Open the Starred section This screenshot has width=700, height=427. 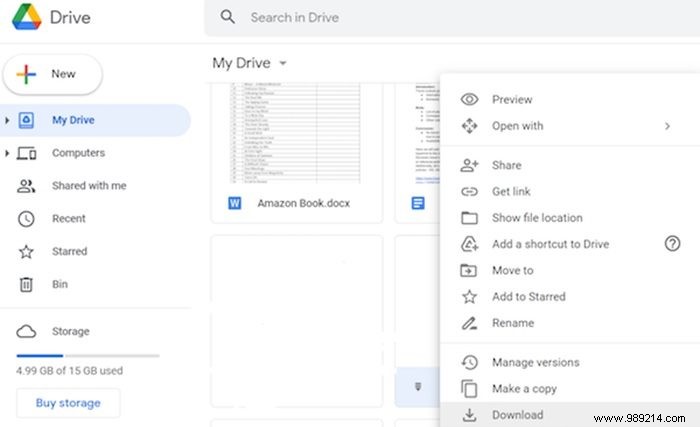(69, 251)
